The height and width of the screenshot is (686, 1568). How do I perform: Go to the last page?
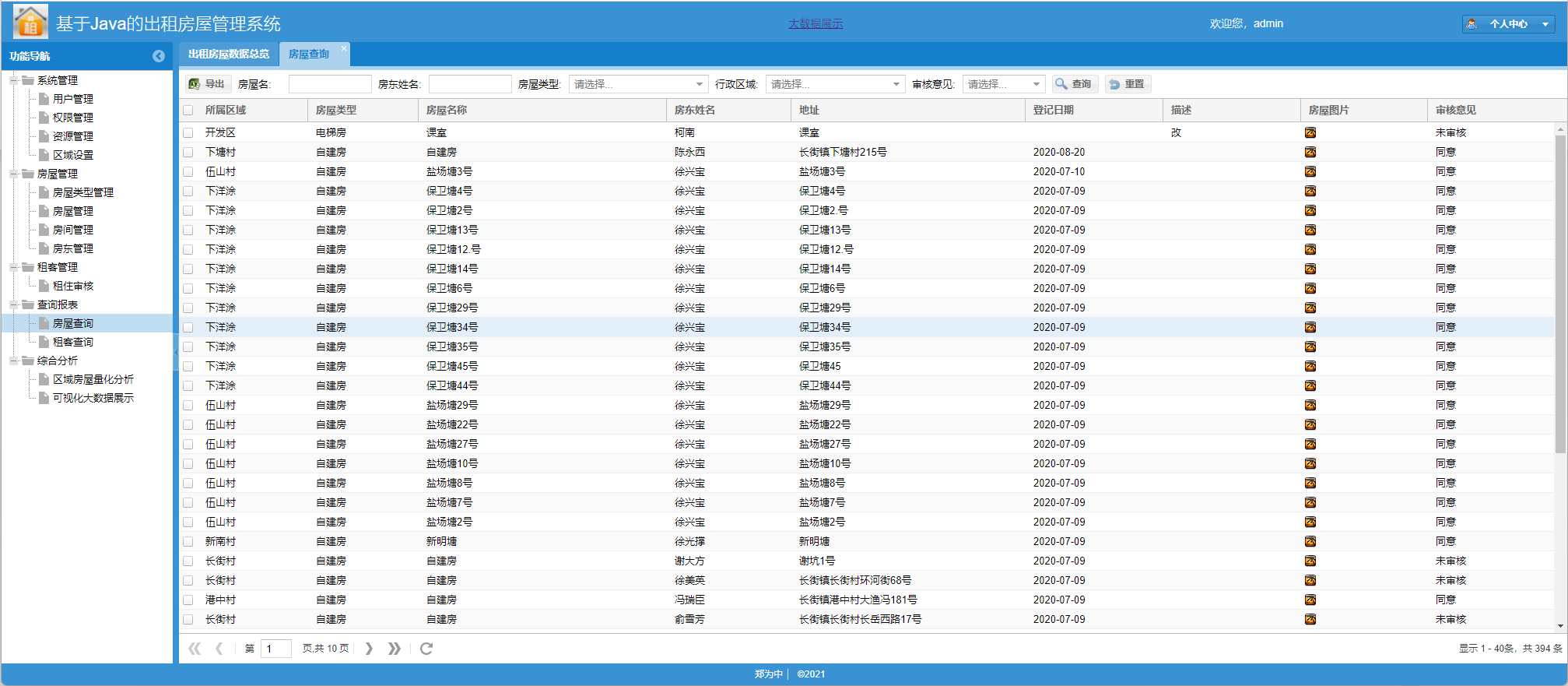(x=395, y=649)
